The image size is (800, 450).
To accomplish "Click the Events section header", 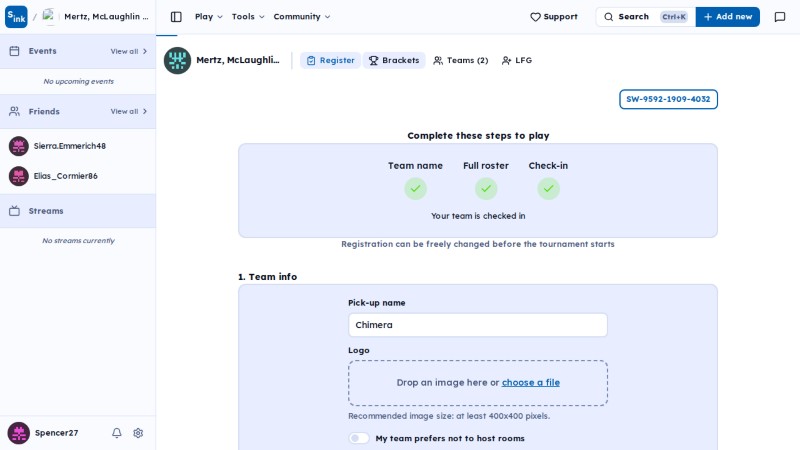I will pos(78,51).
